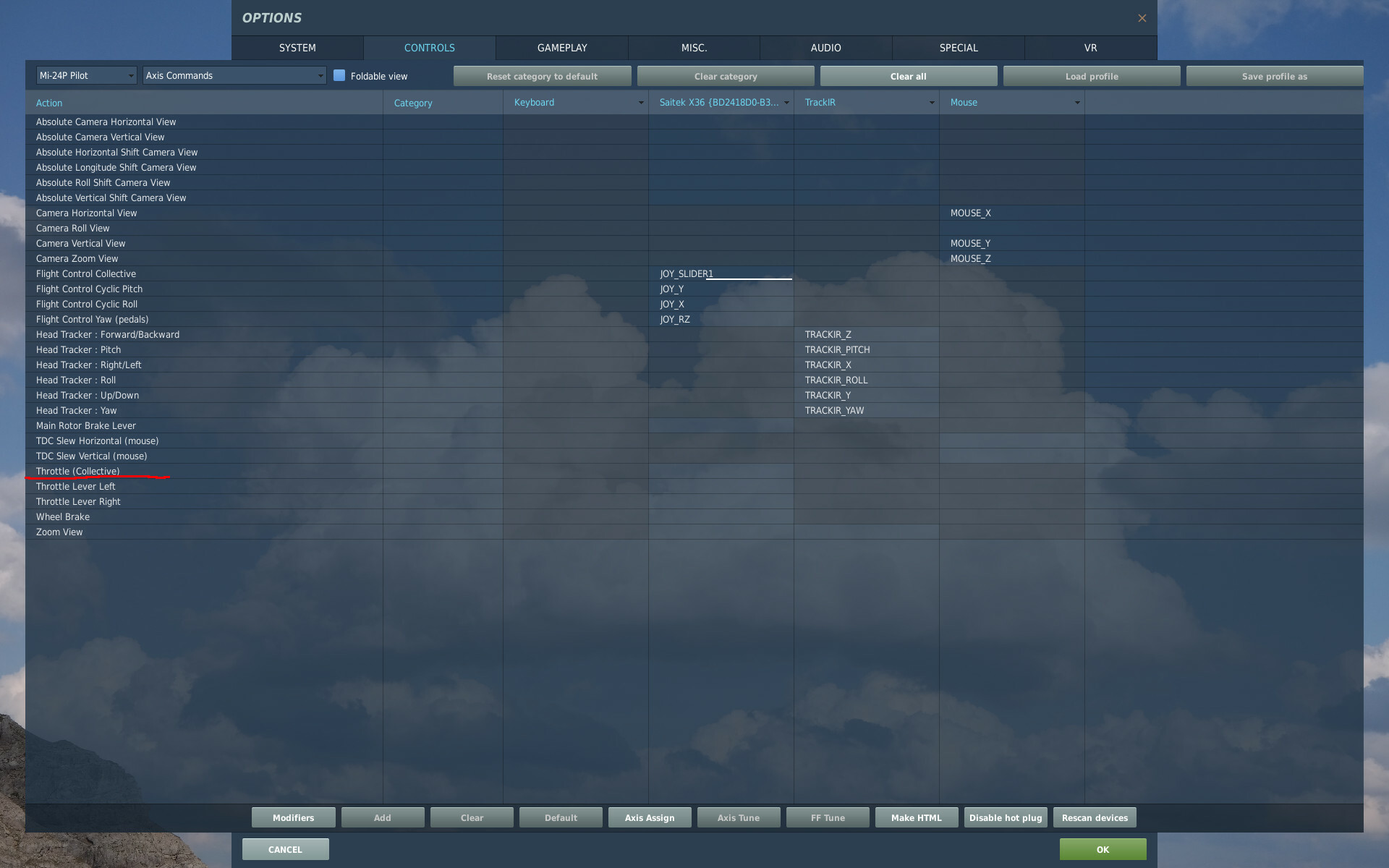Select the JOY_SLIDER1 binding cell
The width and height of the screenshot is (1389, 868).
point(721,273)
